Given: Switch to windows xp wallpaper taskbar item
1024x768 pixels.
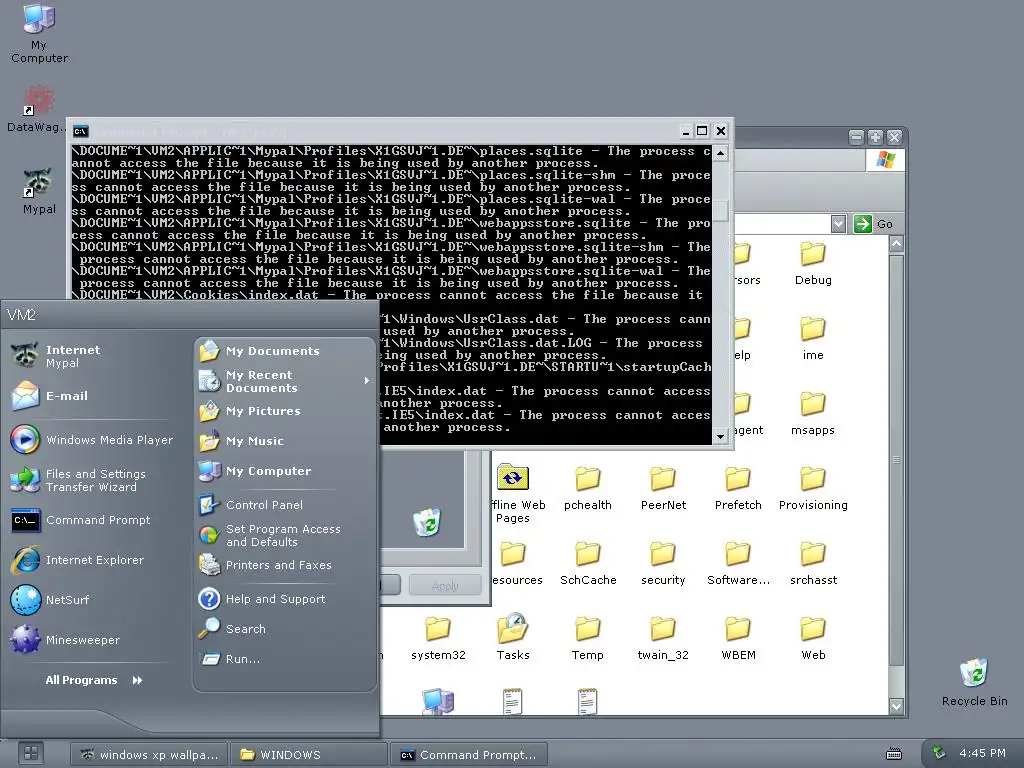Looking at the screenshot, I should [149, 754].
